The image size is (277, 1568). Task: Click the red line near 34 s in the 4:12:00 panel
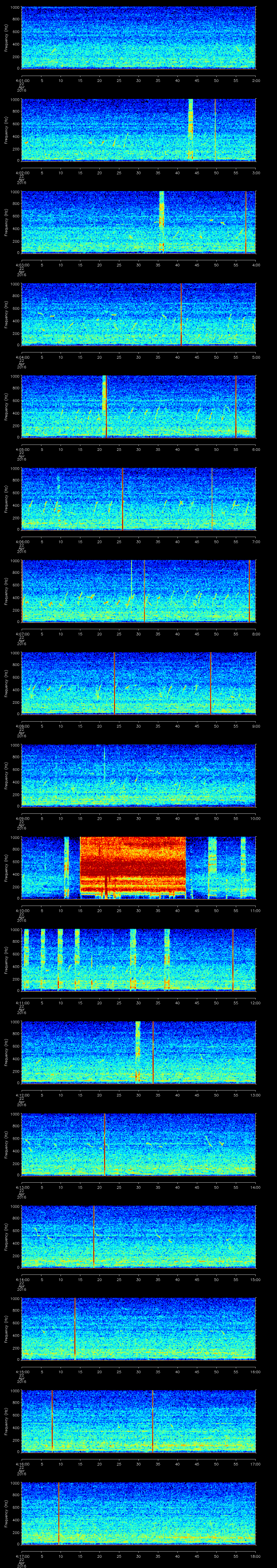[x=153, y=1052]
